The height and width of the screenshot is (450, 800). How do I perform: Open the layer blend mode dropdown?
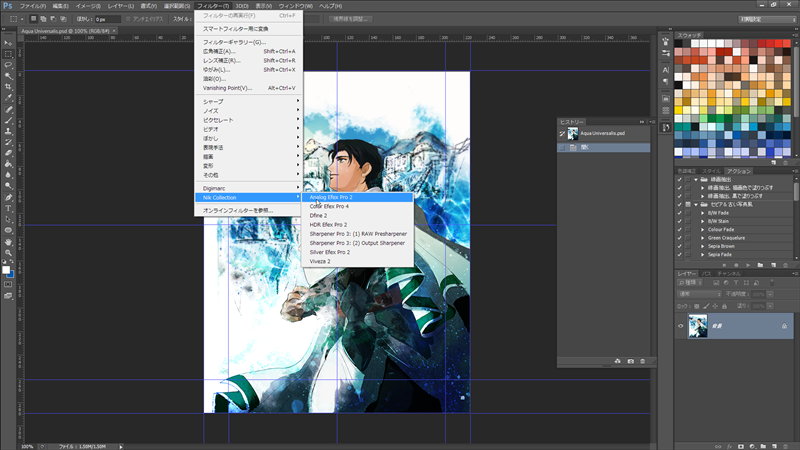[x=699, y=294]
